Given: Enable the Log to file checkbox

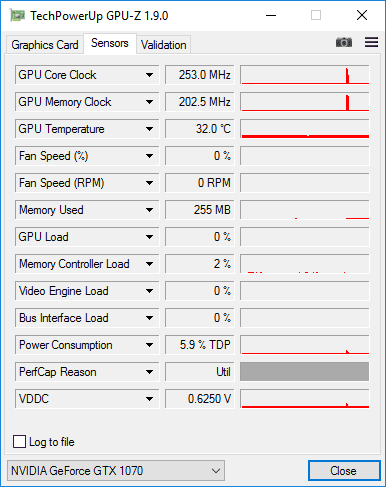Looking at the screenshot, I should point(19,442).
